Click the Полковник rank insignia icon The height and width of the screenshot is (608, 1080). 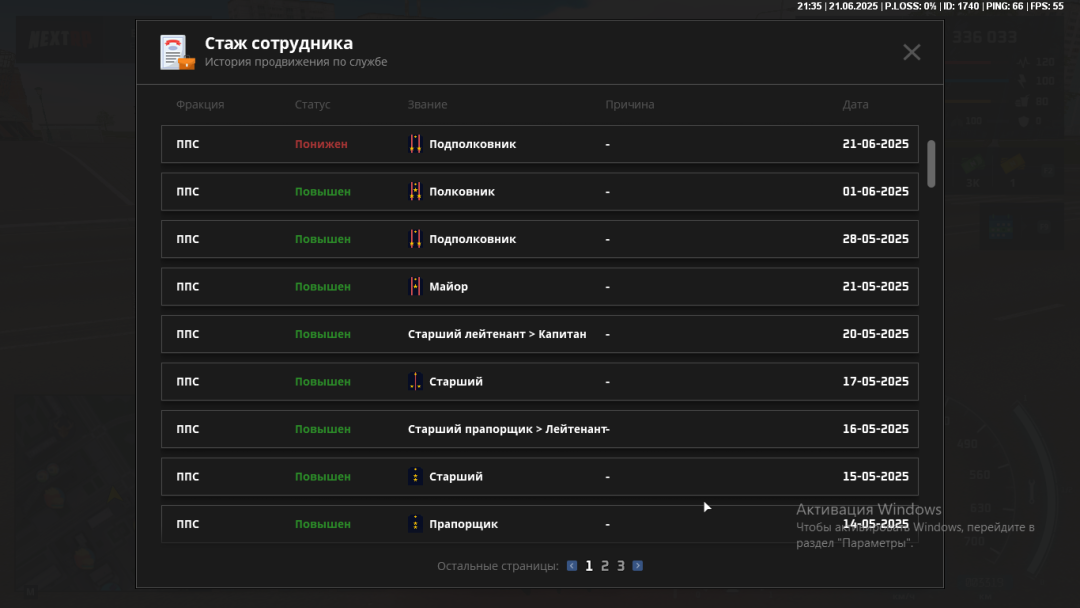[x=415, y=192]
